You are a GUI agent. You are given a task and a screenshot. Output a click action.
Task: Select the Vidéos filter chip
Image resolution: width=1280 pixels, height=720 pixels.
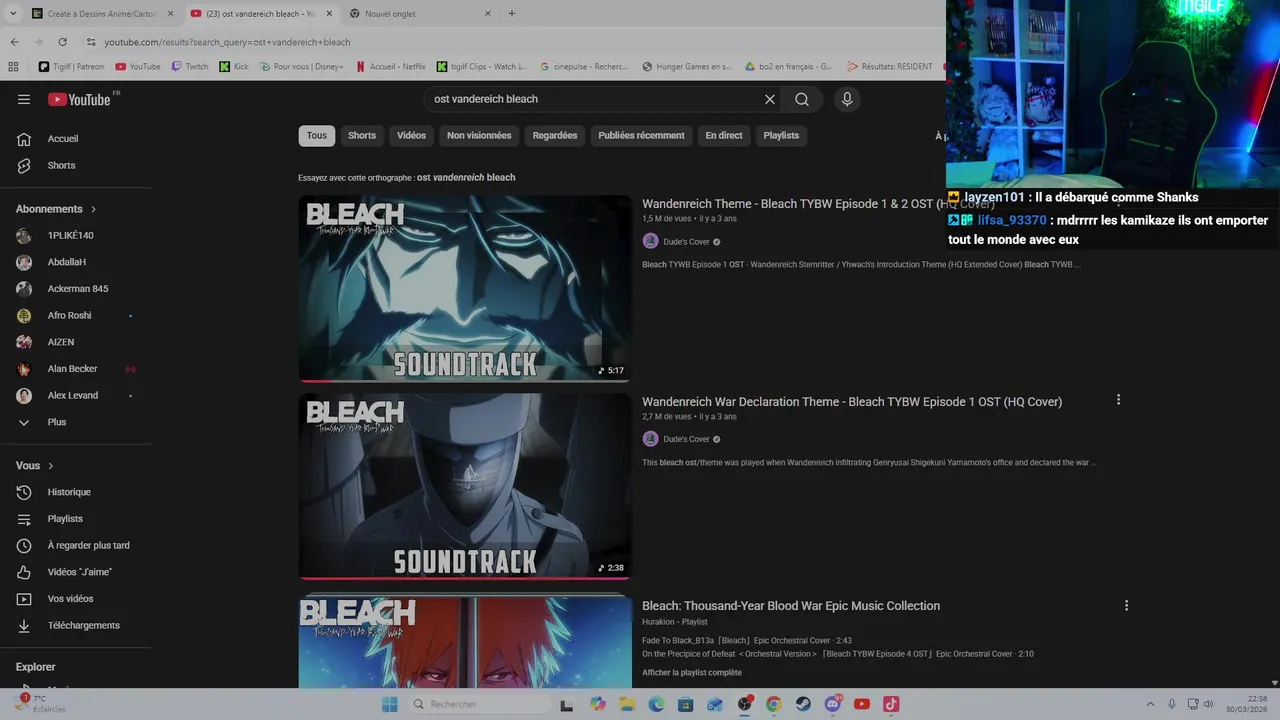point(411,135)
